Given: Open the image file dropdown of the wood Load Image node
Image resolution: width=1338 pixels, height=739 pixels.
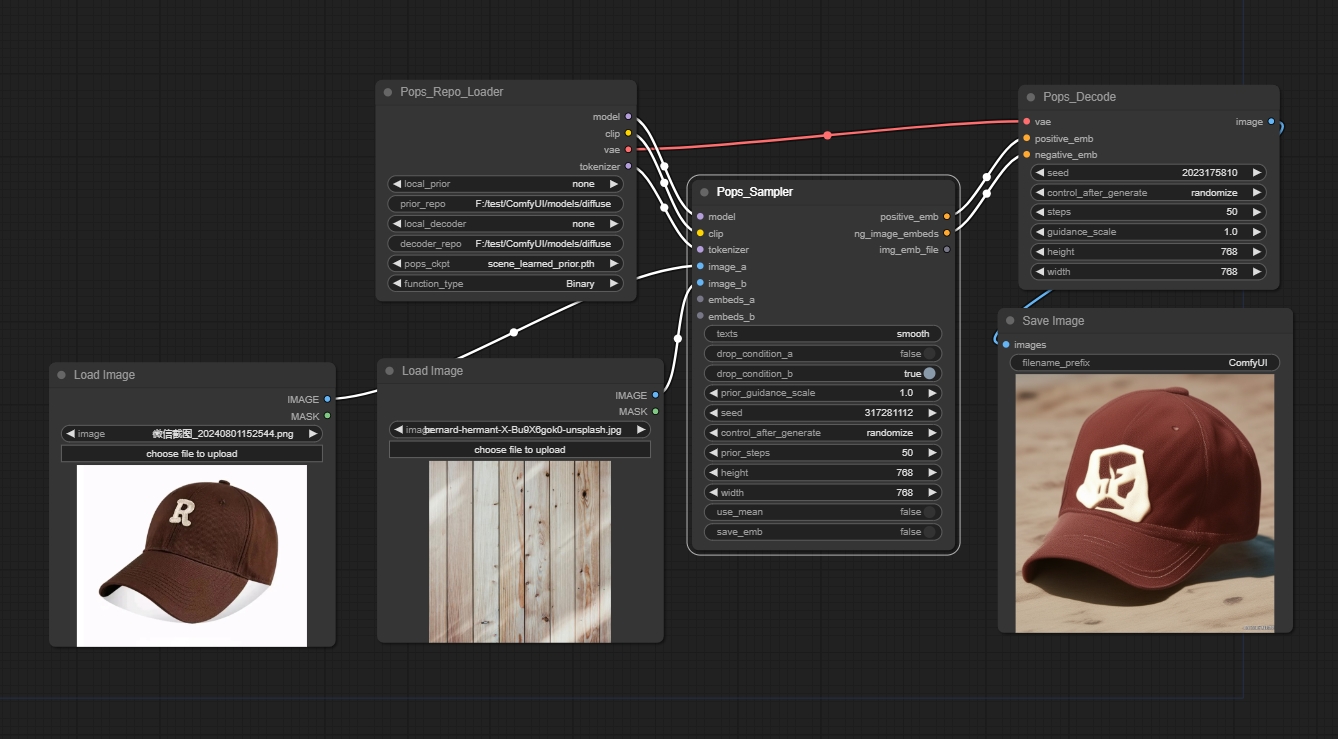Looking at the screenshot, I should click(520, 430).
